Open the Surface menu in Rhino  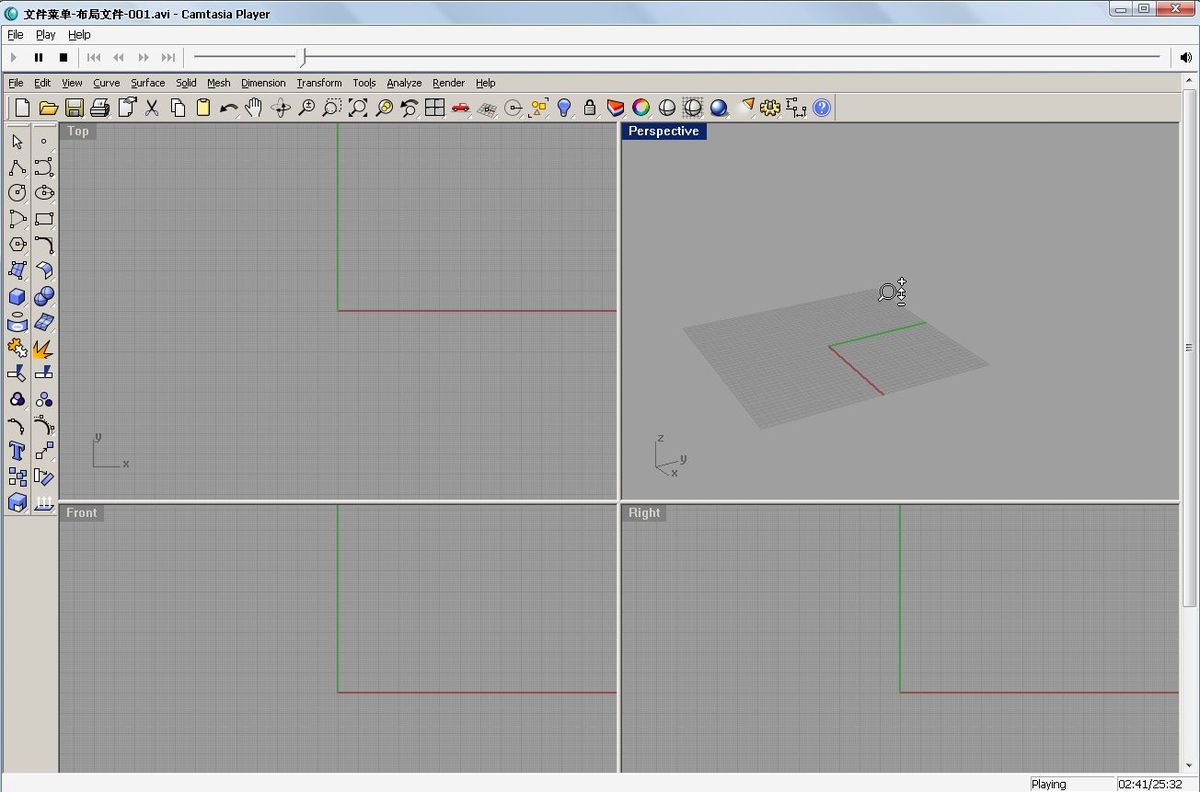[x=147, y=83]
